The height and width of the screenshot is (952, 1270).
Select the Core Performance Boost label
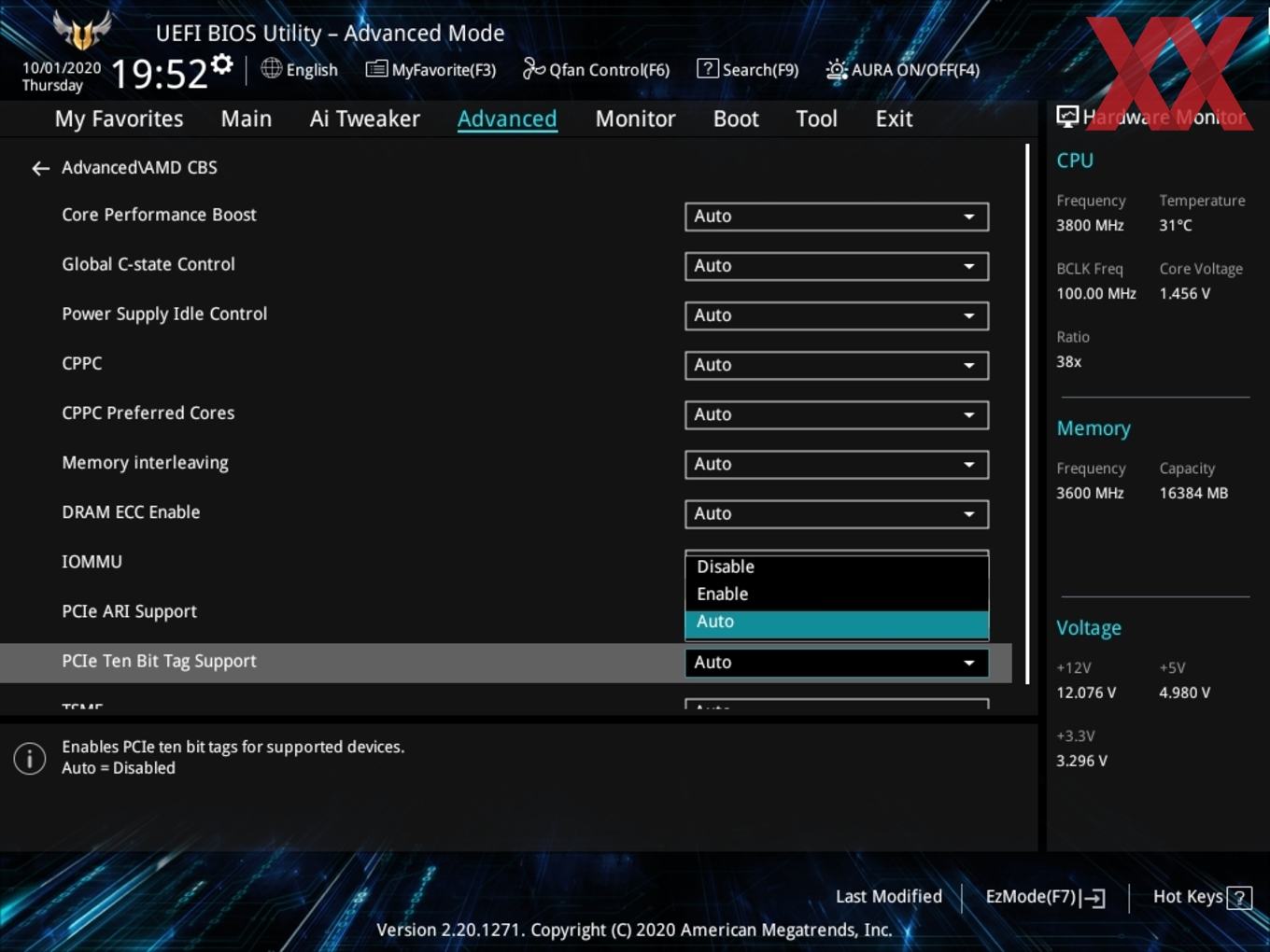point(159,215)
